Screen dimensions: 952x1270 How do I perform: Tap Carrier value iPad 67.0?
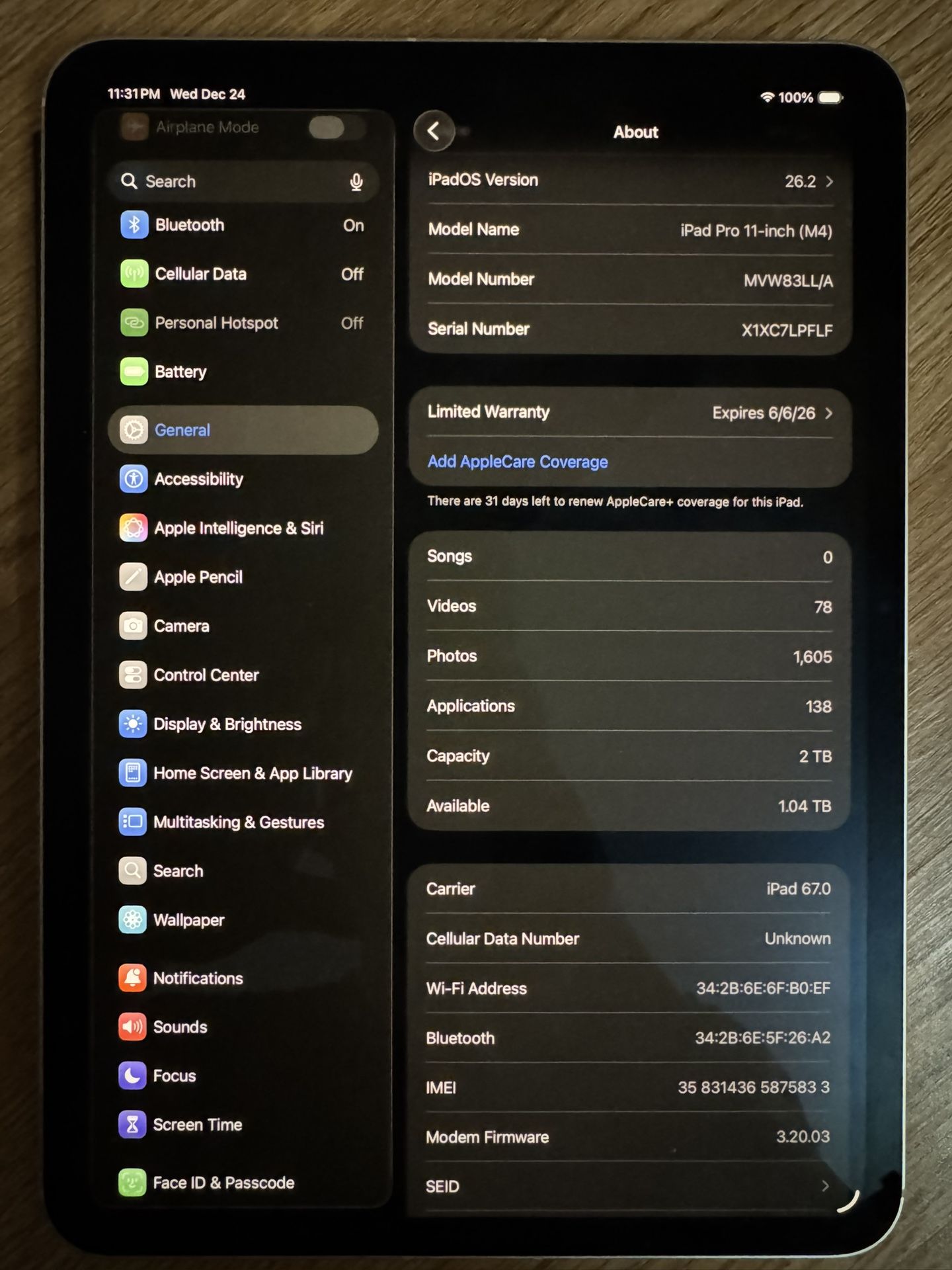pyautogui.click(x=629, y=889)
